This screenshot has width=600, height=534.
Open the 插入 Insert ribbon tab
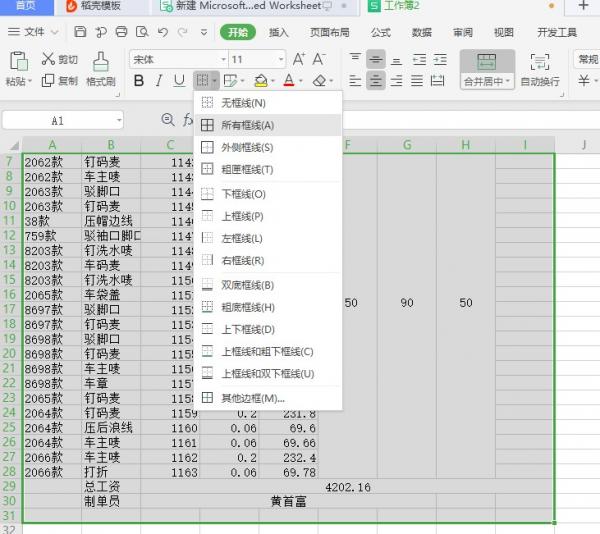[279, 33]
